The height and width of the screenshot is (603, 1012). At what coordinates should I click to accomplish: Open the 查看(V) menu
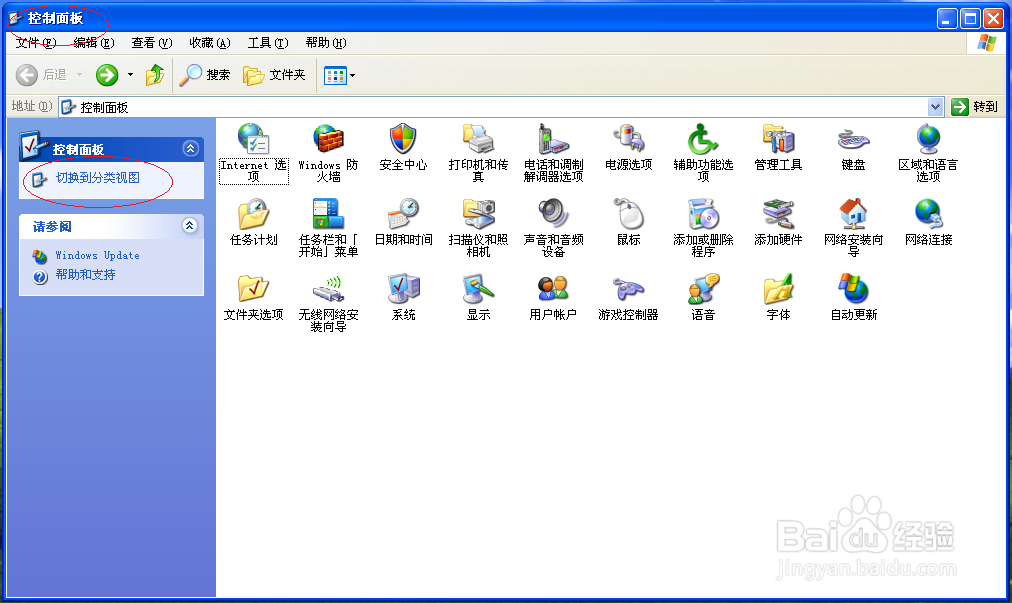pyautogui.click(x=152, y=43)
